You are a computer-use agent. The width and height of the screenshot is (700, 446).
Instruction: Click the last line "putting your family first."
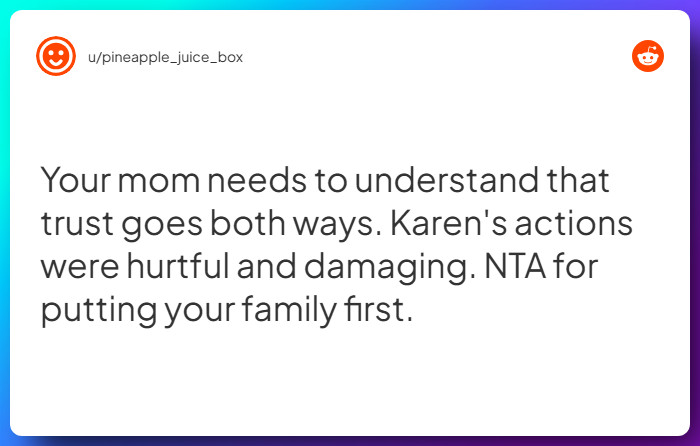(x=227, y=310)
